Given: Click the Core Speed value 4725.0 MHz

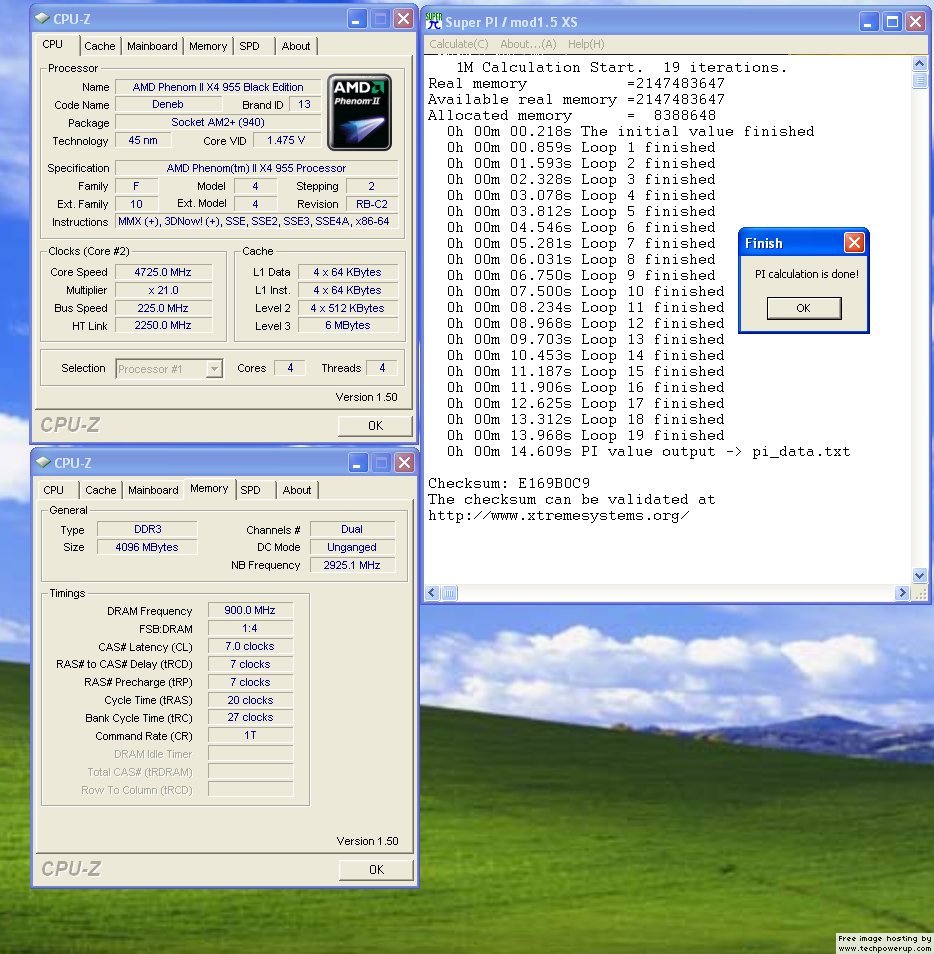Looking at the screenshot, I should [163, 272].
